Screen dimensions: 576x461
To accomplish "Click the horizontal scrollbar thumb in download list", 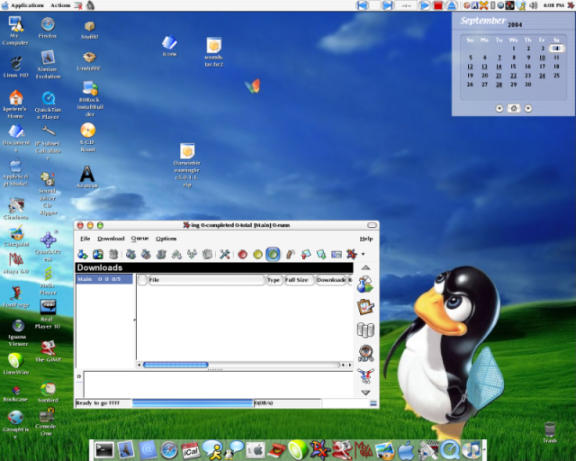I will [176, 365].
